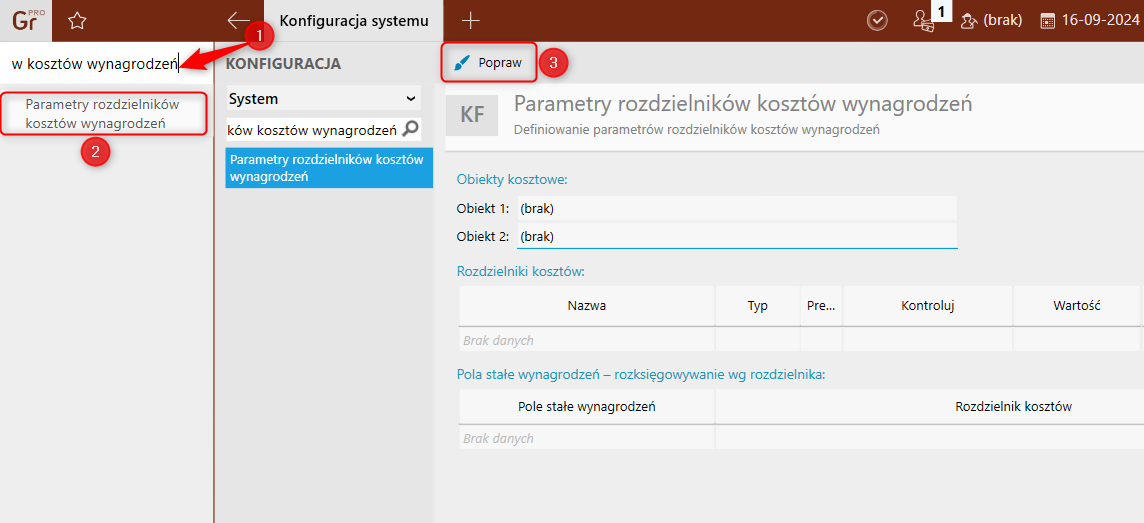Click the checkmark circle status icon
Viewport: 1144px width, 523px height.
point(877,21)
